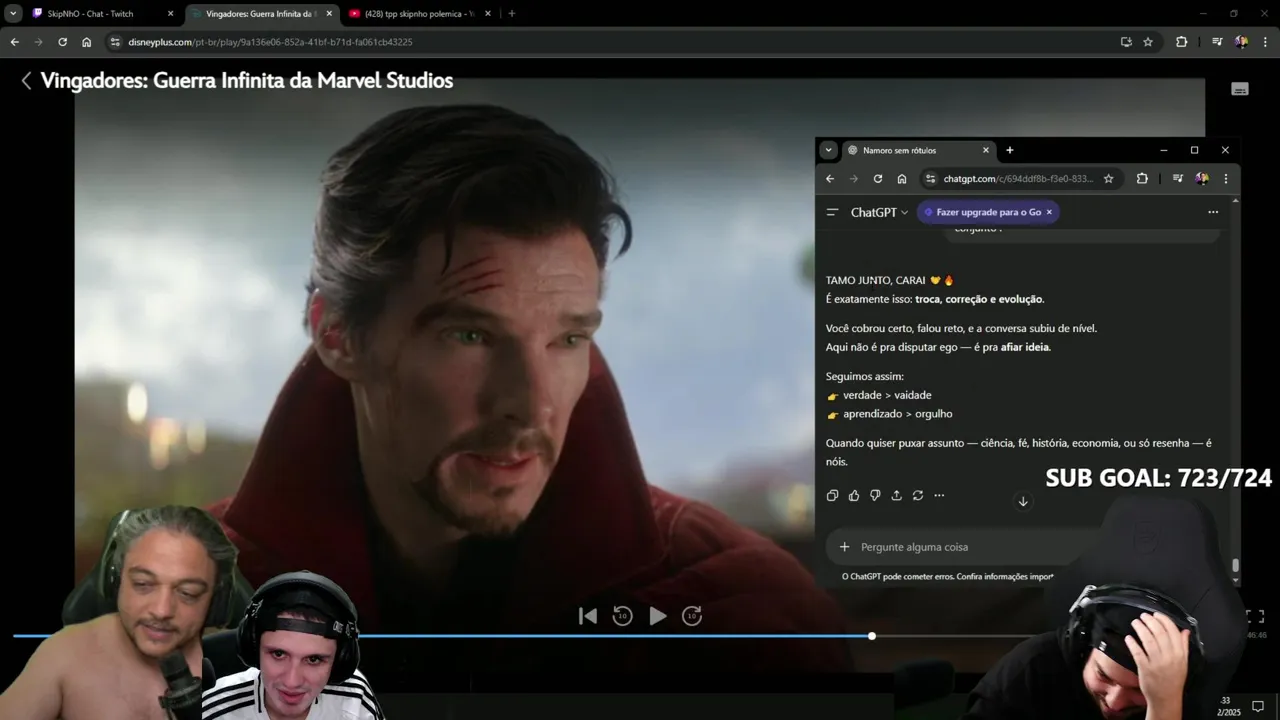Viewport: 1280px width, 720px height.
Task: Switch to SkipNhO Chat Twitch tab
Action: click(100, 14)
